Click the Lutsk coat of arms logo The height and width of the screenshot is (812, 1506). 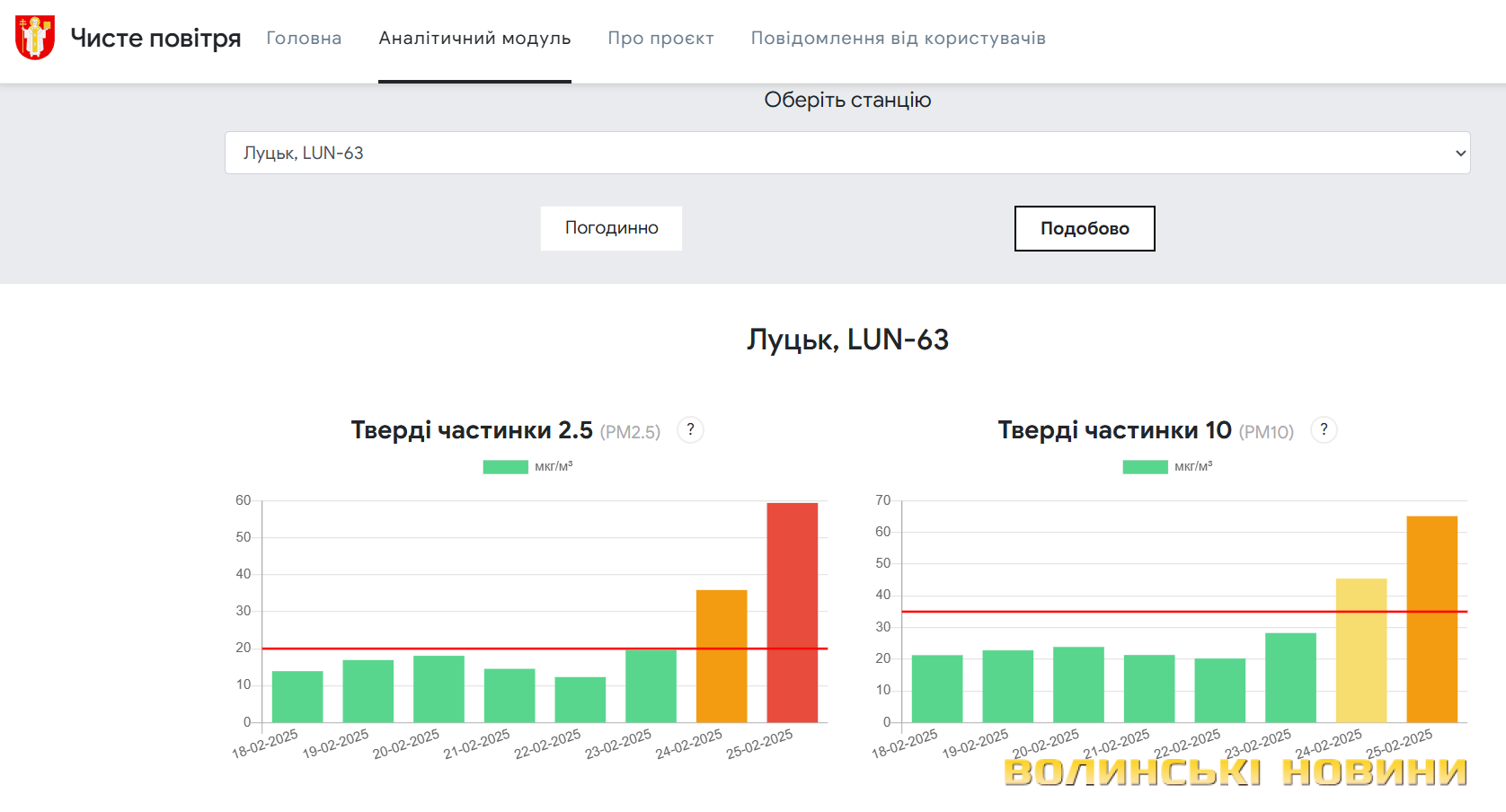pos(35,38)
